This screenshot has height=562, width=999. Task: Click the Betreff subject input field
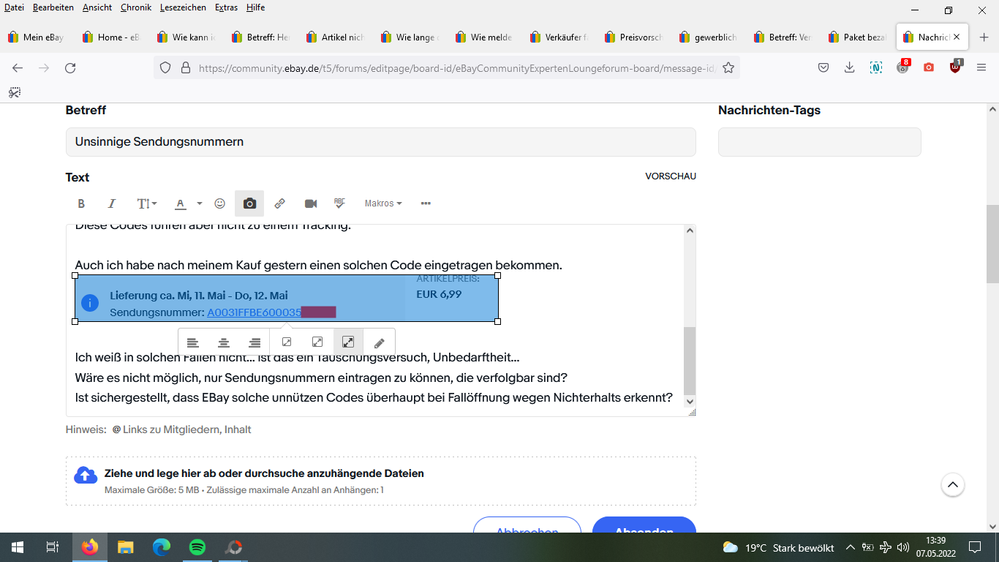coord(380,142)
